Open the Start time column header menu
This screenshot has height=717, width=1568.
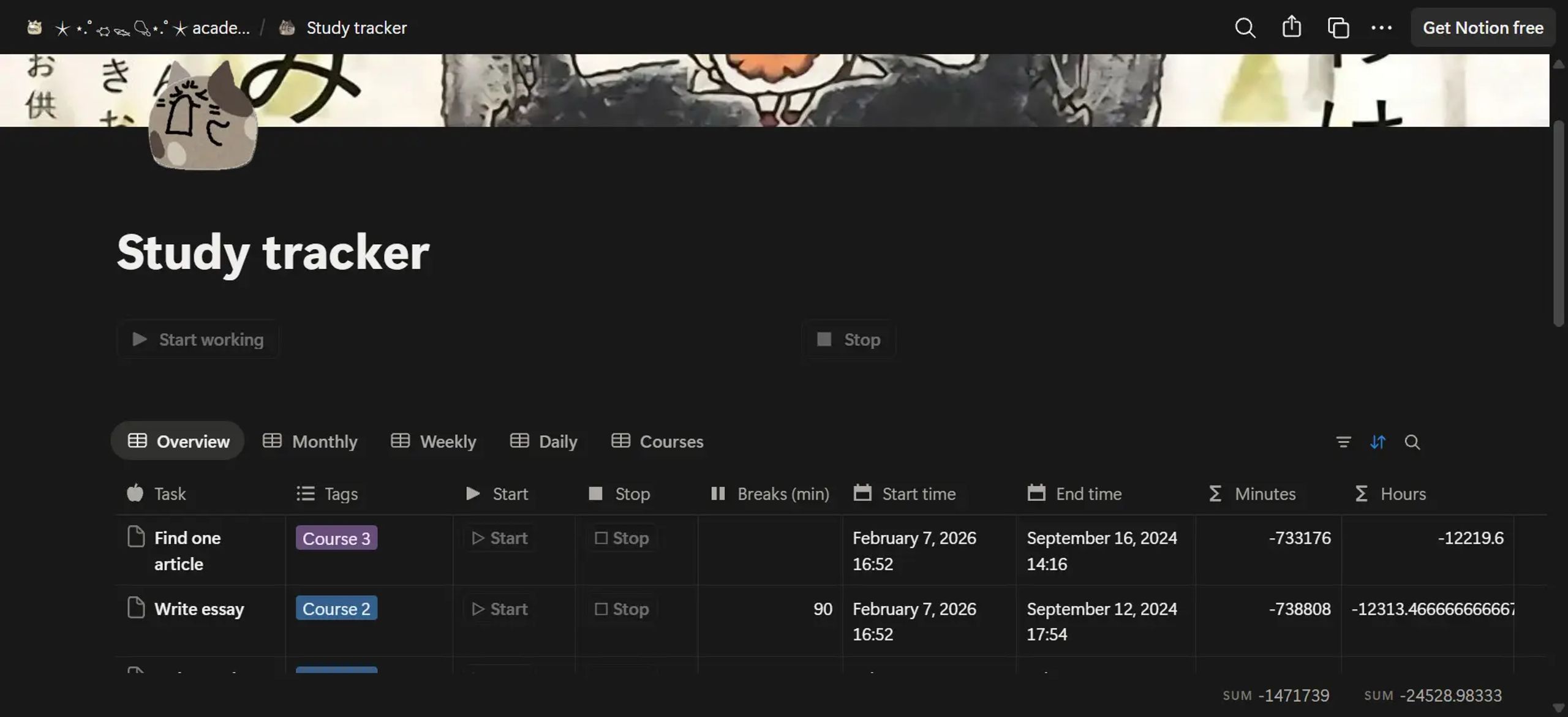point(929,494)
